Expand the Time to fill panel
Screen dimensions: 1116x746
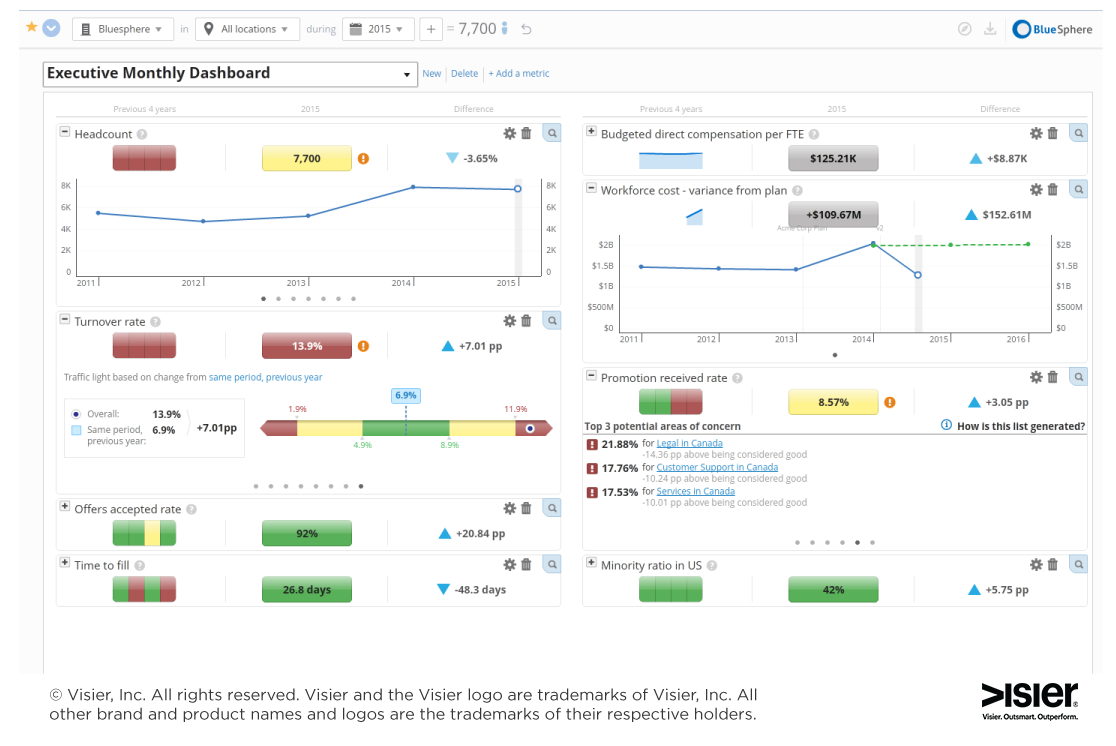click(x=64, y=564)
